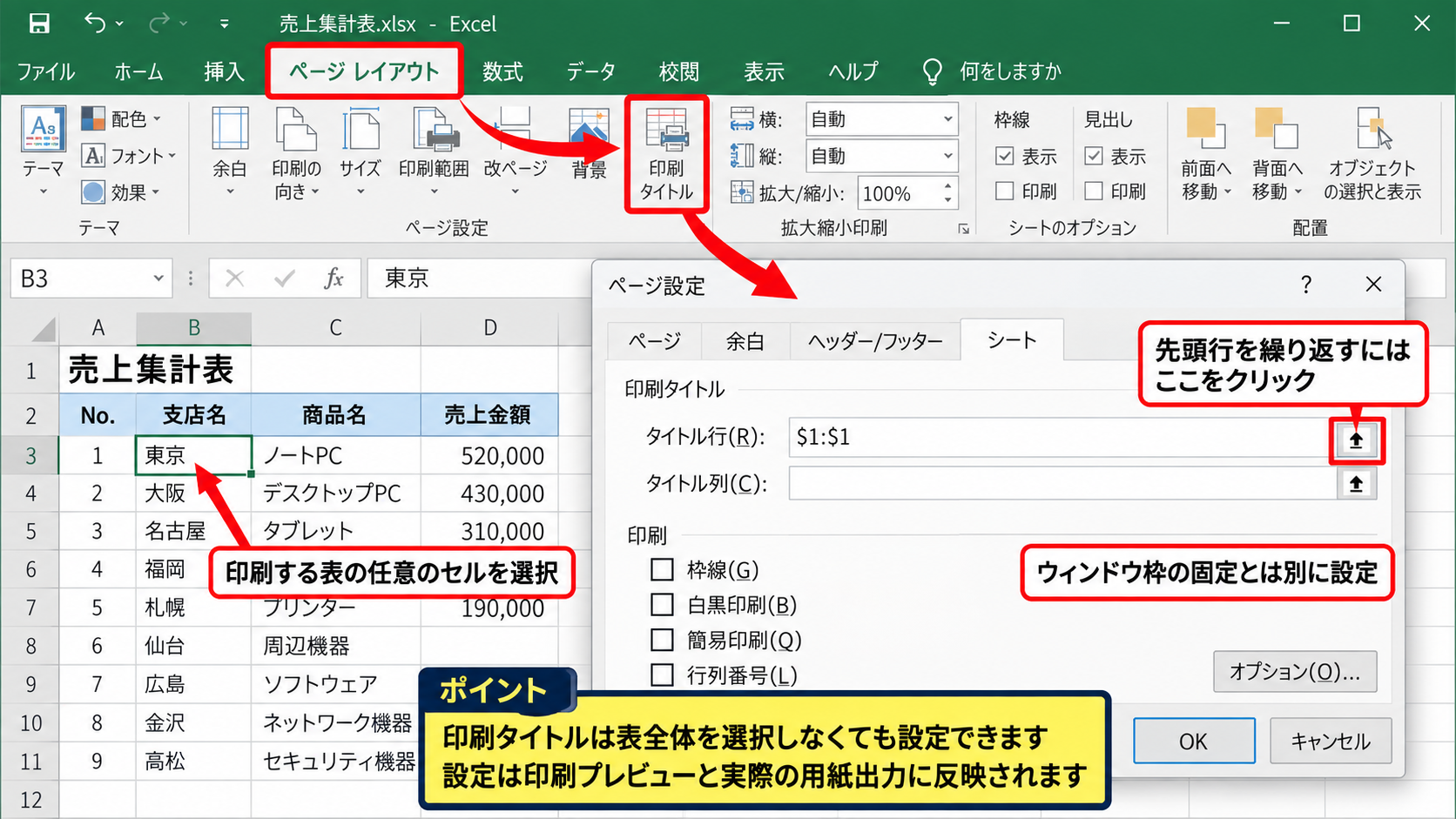The height and width of the screenshot is (819, 1456).
Task: Open the 数式 tab
Action: (x=502, y=71)
